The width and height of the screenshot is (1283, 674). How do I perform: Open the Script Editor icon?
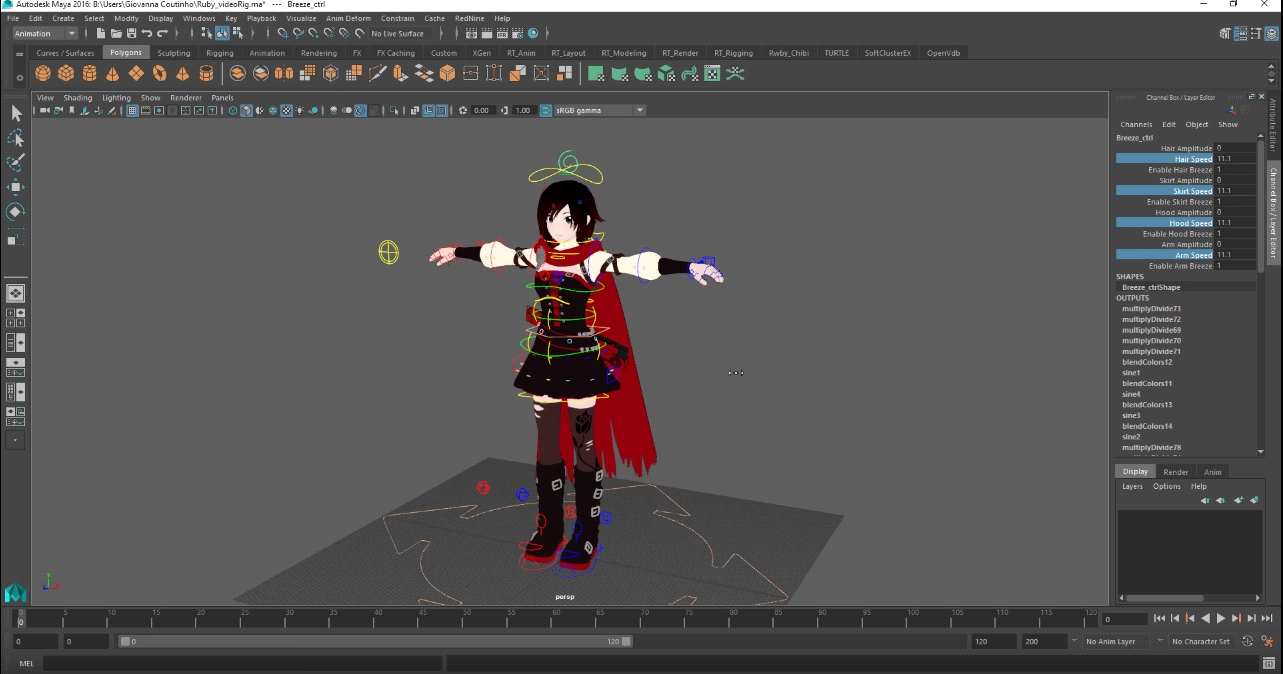[x=1269, y=663]
